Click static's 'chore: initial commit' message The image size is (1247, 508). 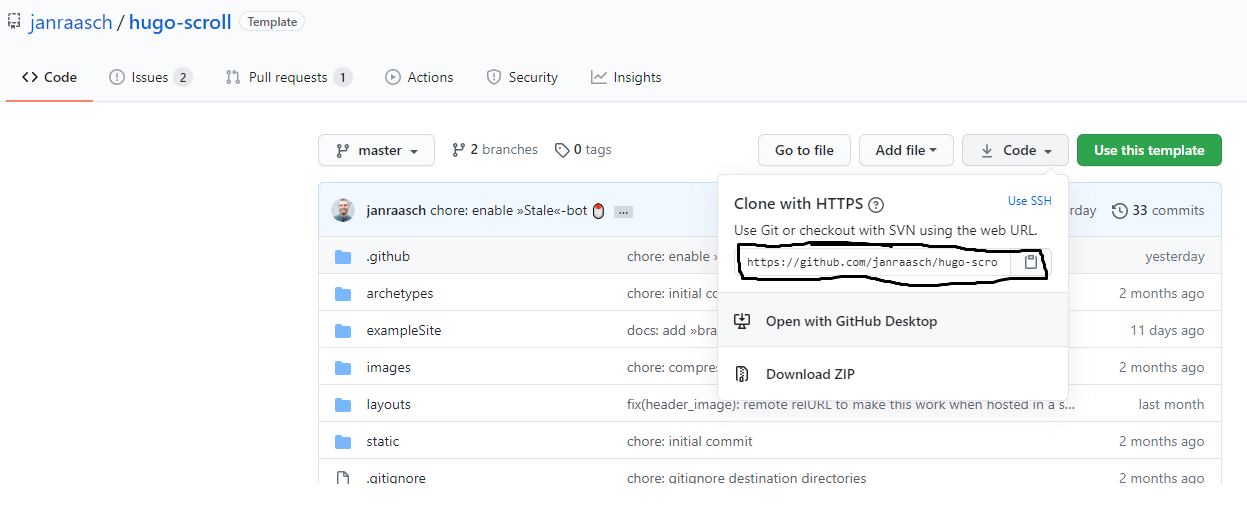coord(690,442)
